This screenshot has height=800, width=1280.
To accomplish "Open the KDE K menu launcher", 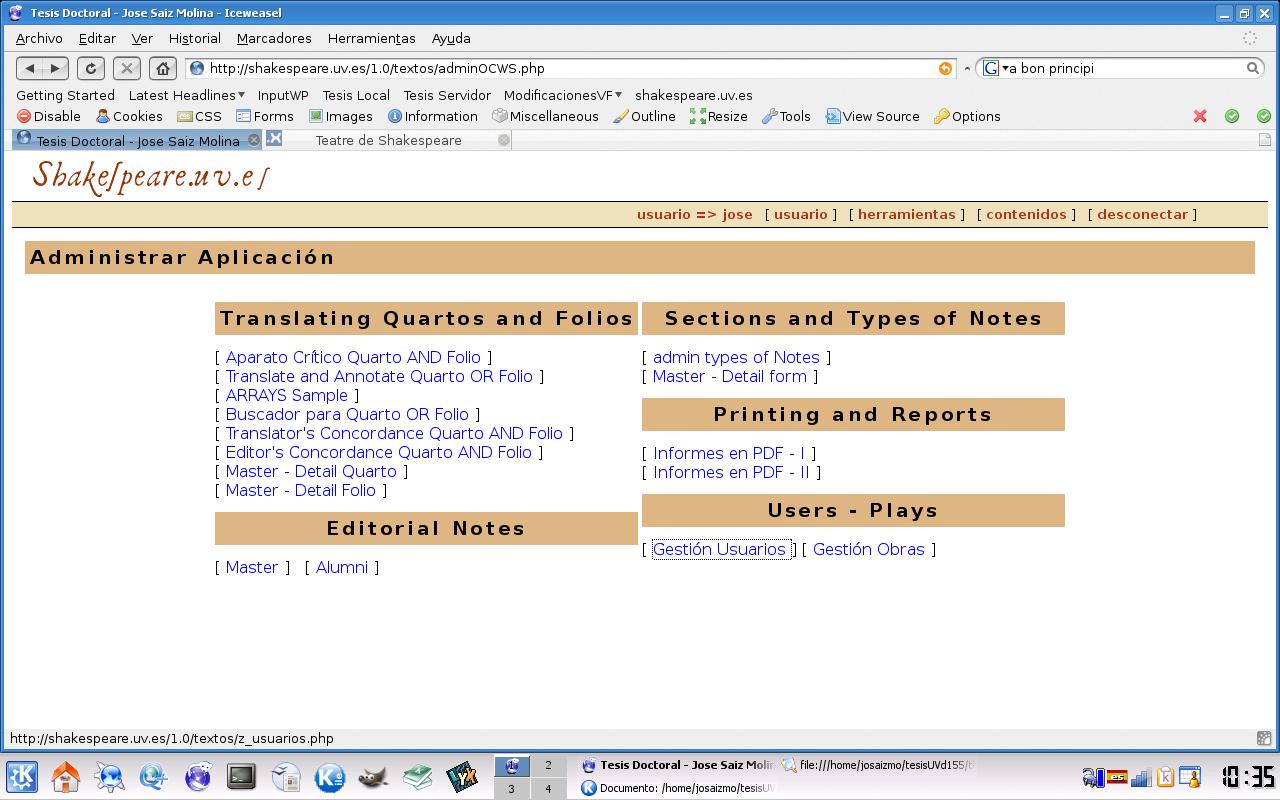I will pyautogui.click(x=22, y=776).
